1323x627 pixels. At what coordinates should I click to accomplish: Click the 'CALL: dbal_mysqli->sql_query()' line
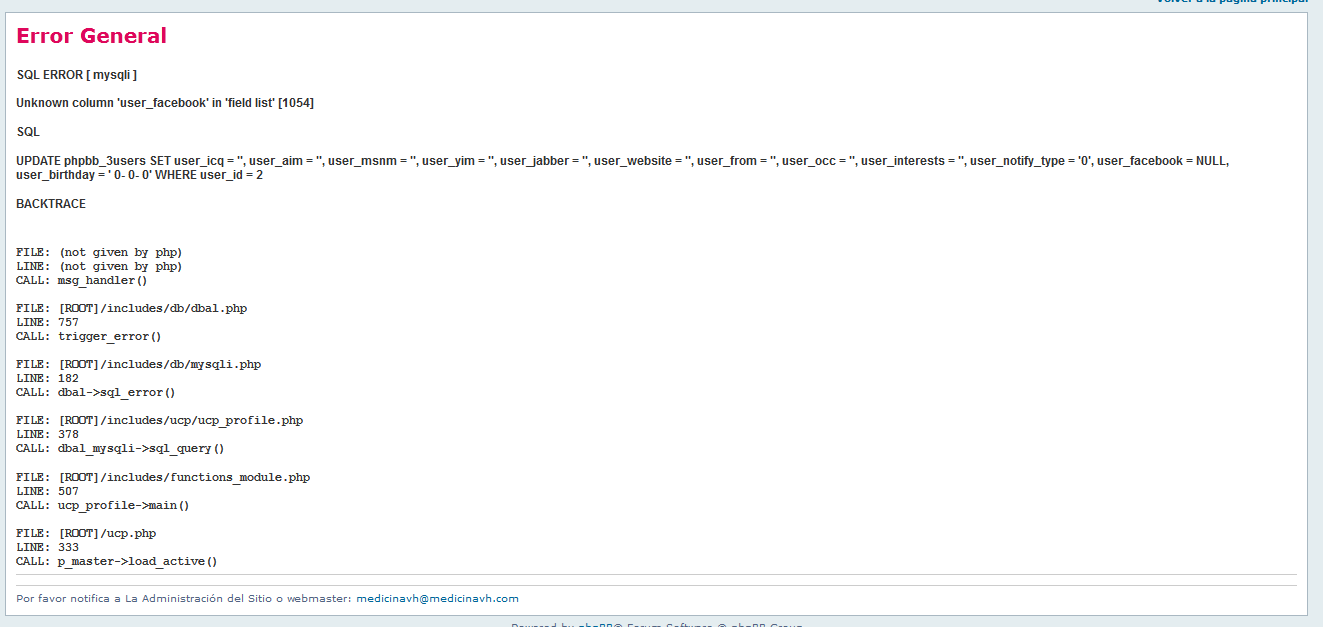[120, 448]
